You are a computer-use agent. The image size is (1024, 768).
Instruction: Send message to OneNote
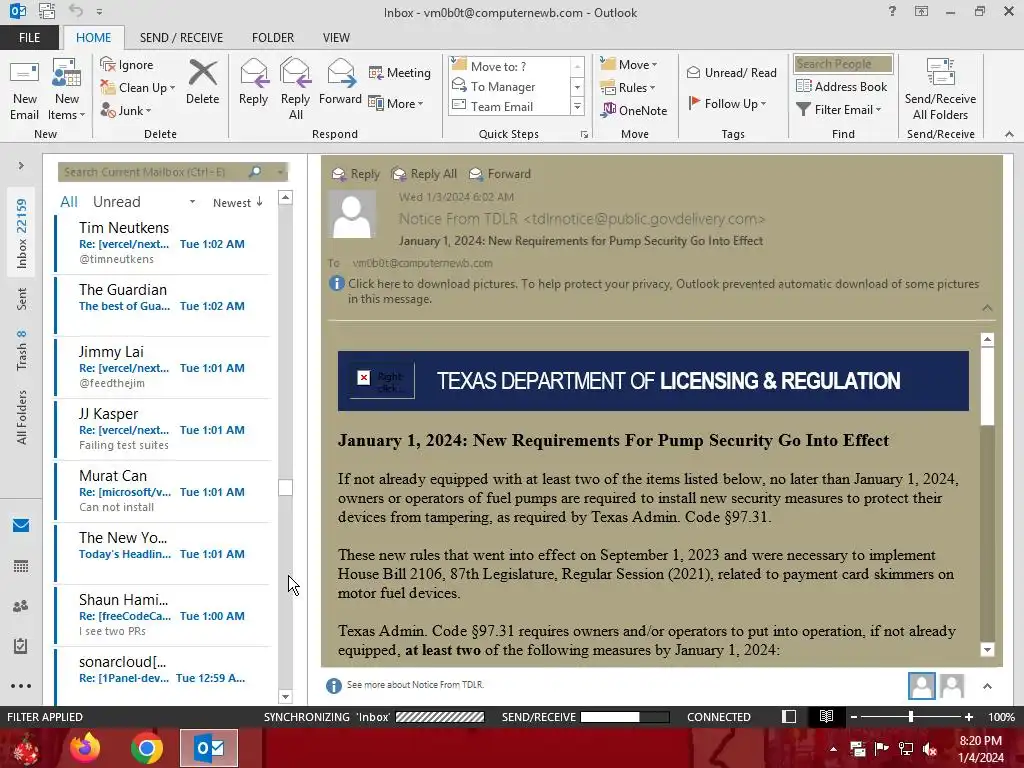click(634, 110)
